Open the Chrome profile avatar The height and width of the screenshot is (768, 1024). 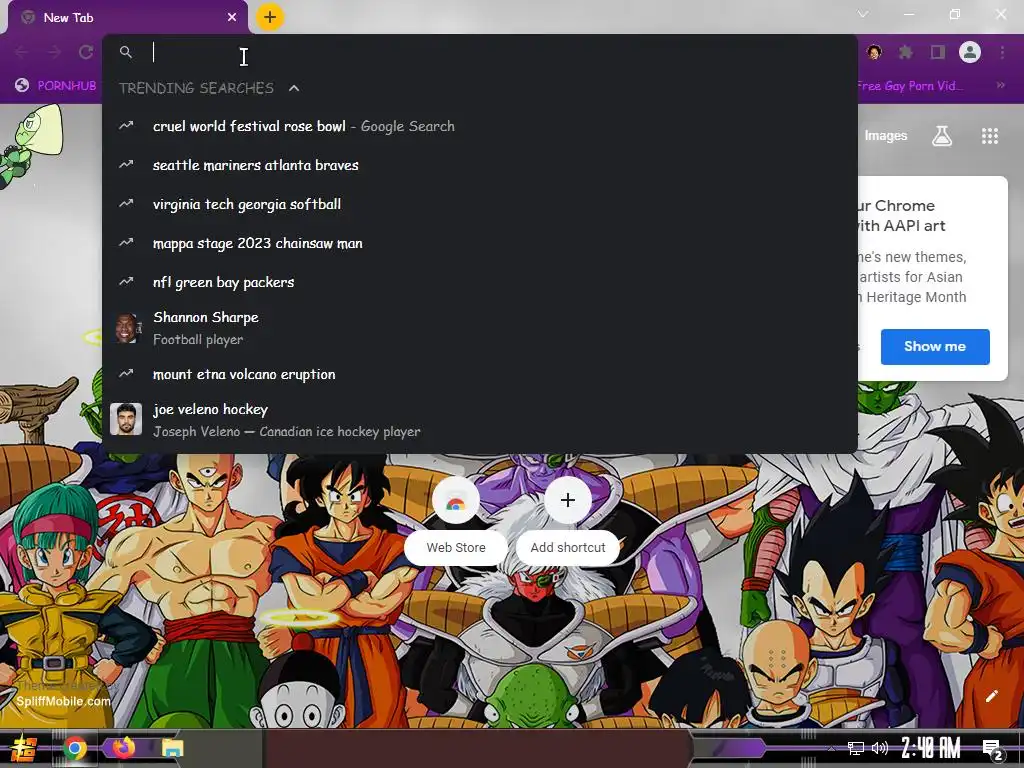(970, 52)
